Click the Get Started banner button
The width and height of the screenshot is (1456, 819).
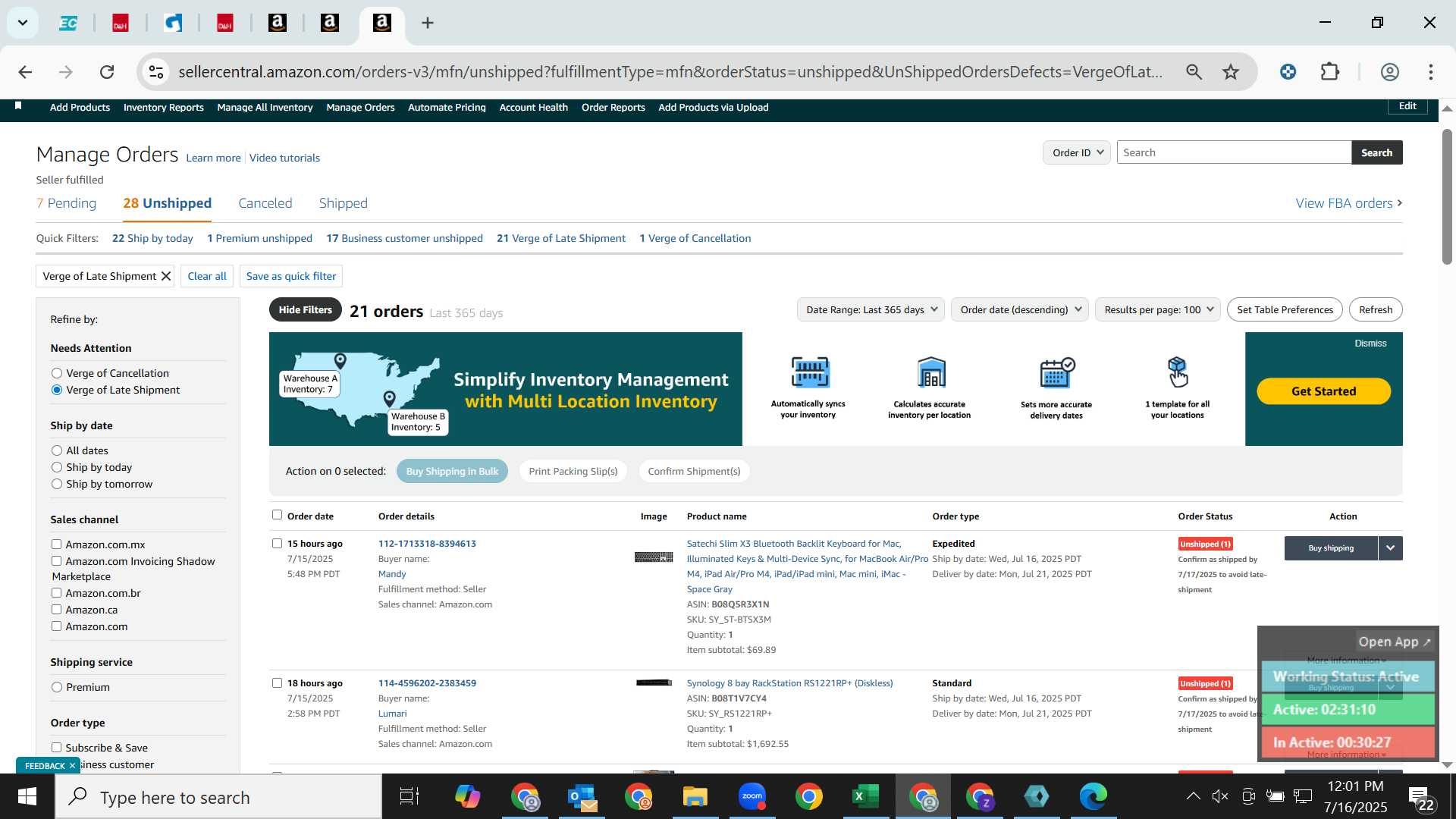[1323, 391]
